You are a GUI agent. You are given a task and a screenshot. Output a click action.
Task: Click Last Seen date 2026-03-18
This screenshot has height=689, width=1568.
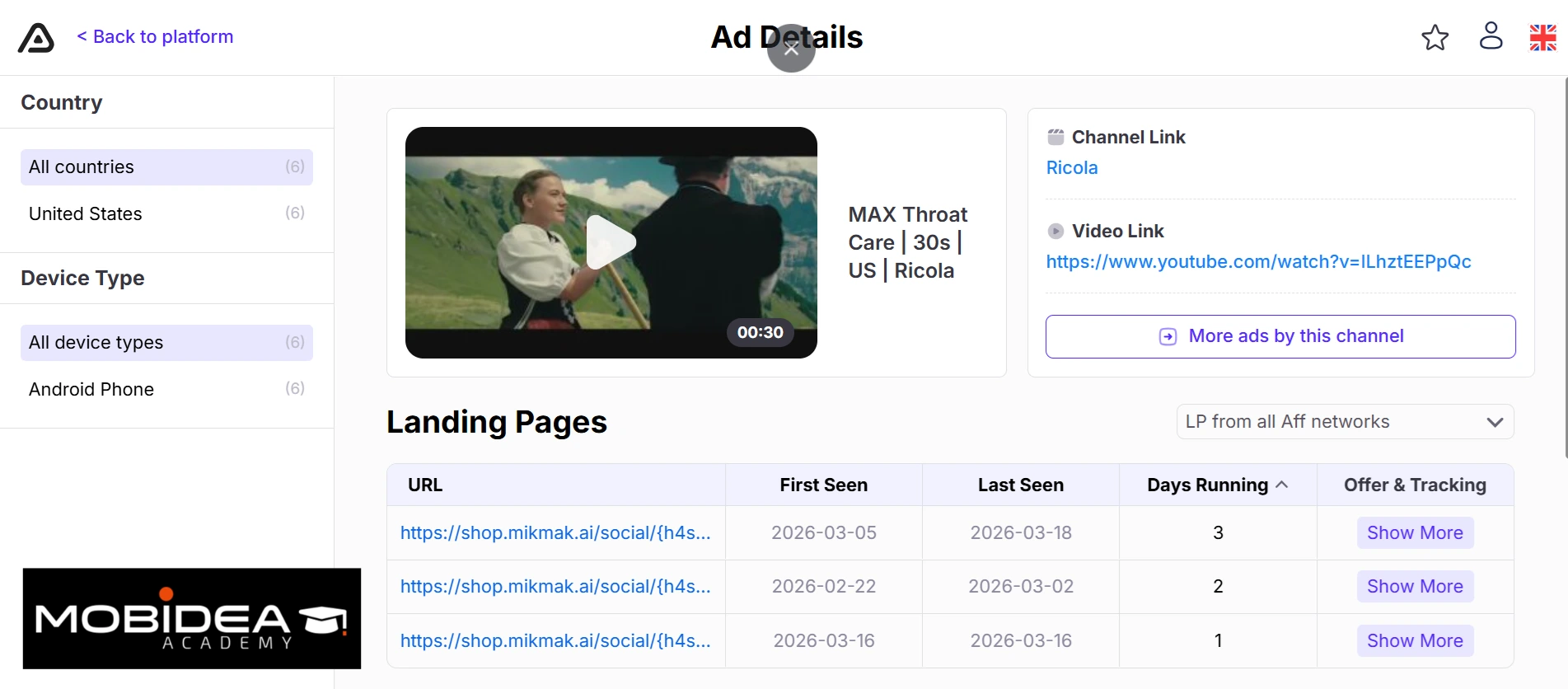pos(1020,532)
